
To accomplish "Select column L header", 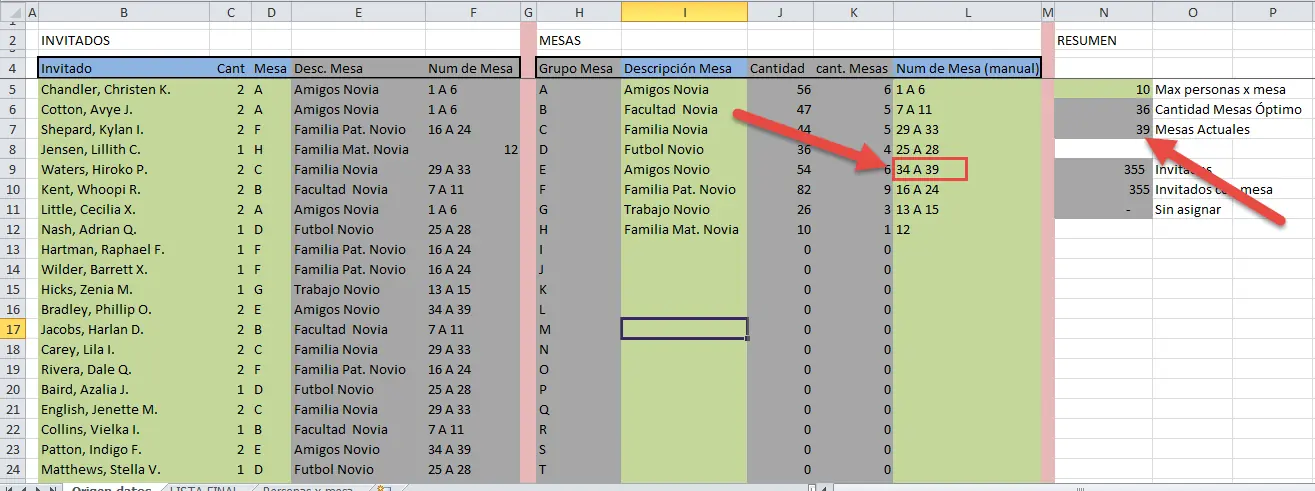I will (x=967, y=12).
